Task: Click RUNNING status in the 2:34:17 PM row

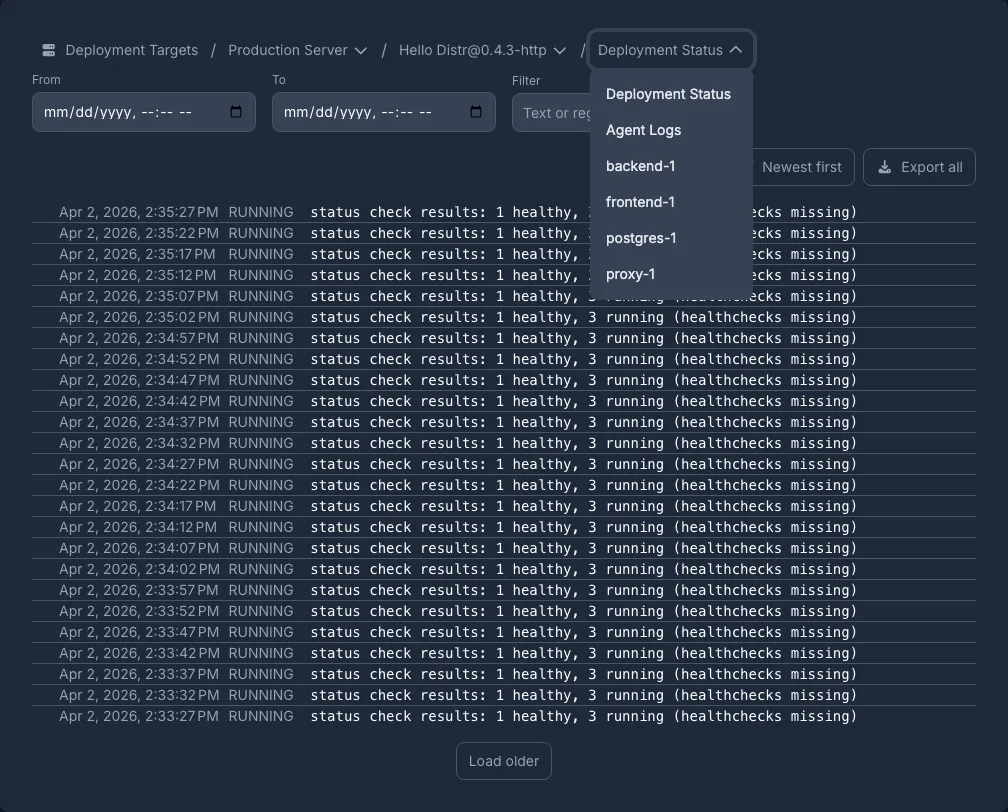Action: click(261, 506)
